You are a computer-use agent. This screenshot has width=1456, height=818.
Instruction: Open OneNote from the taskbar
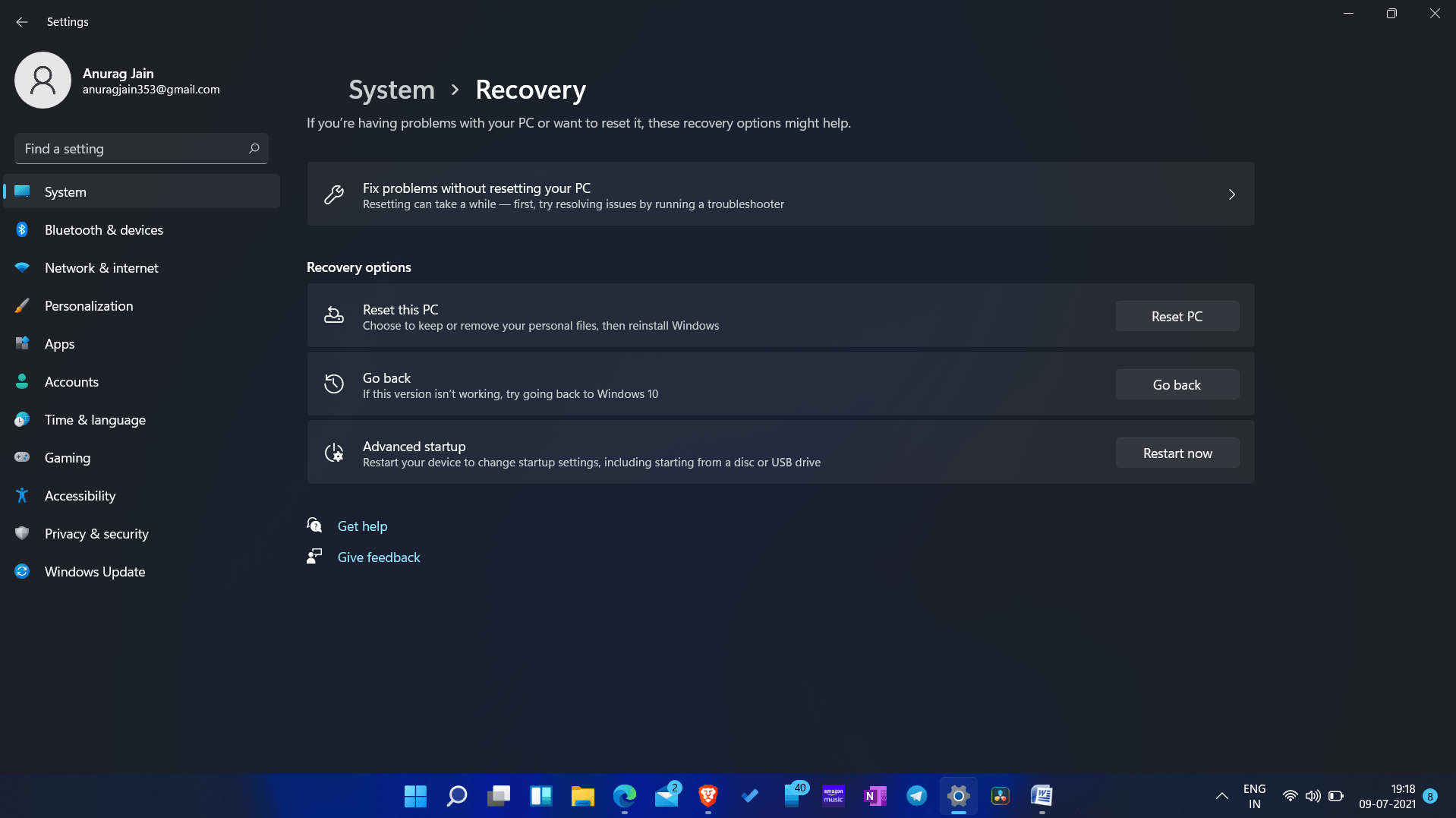875,796
